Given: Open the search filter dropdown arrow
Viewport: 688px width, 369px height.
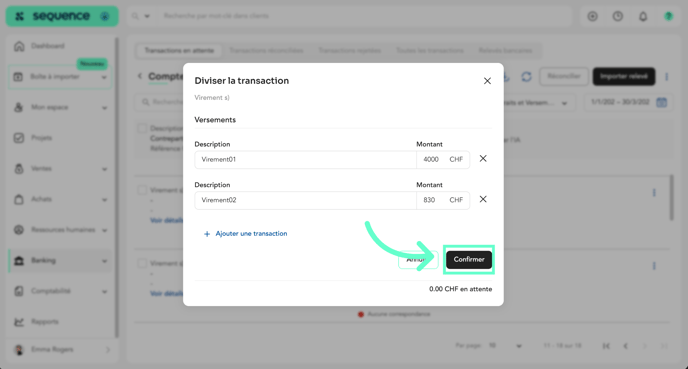Looking at the screenshot, I should (x=147, y=16).
